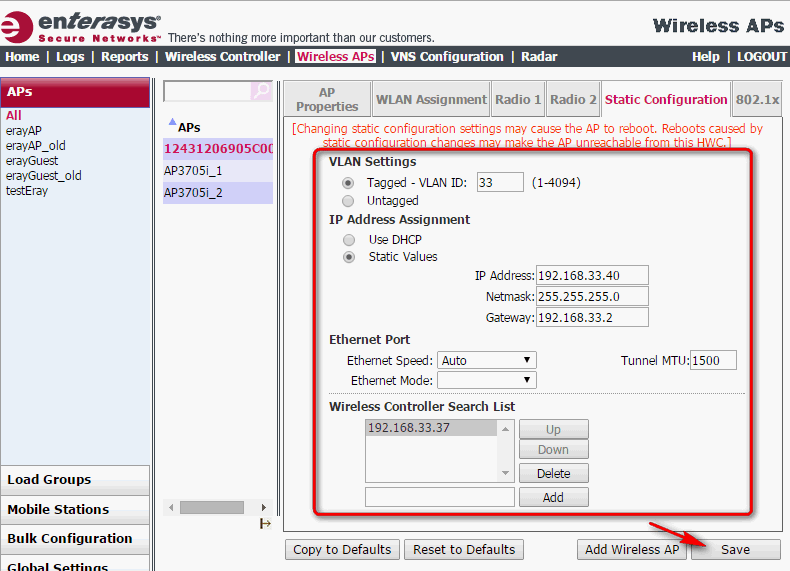Click the Tunnel MTU input field
Image resolution: width=790 pixels, height=571 pixels.
[x=713, y=360]
